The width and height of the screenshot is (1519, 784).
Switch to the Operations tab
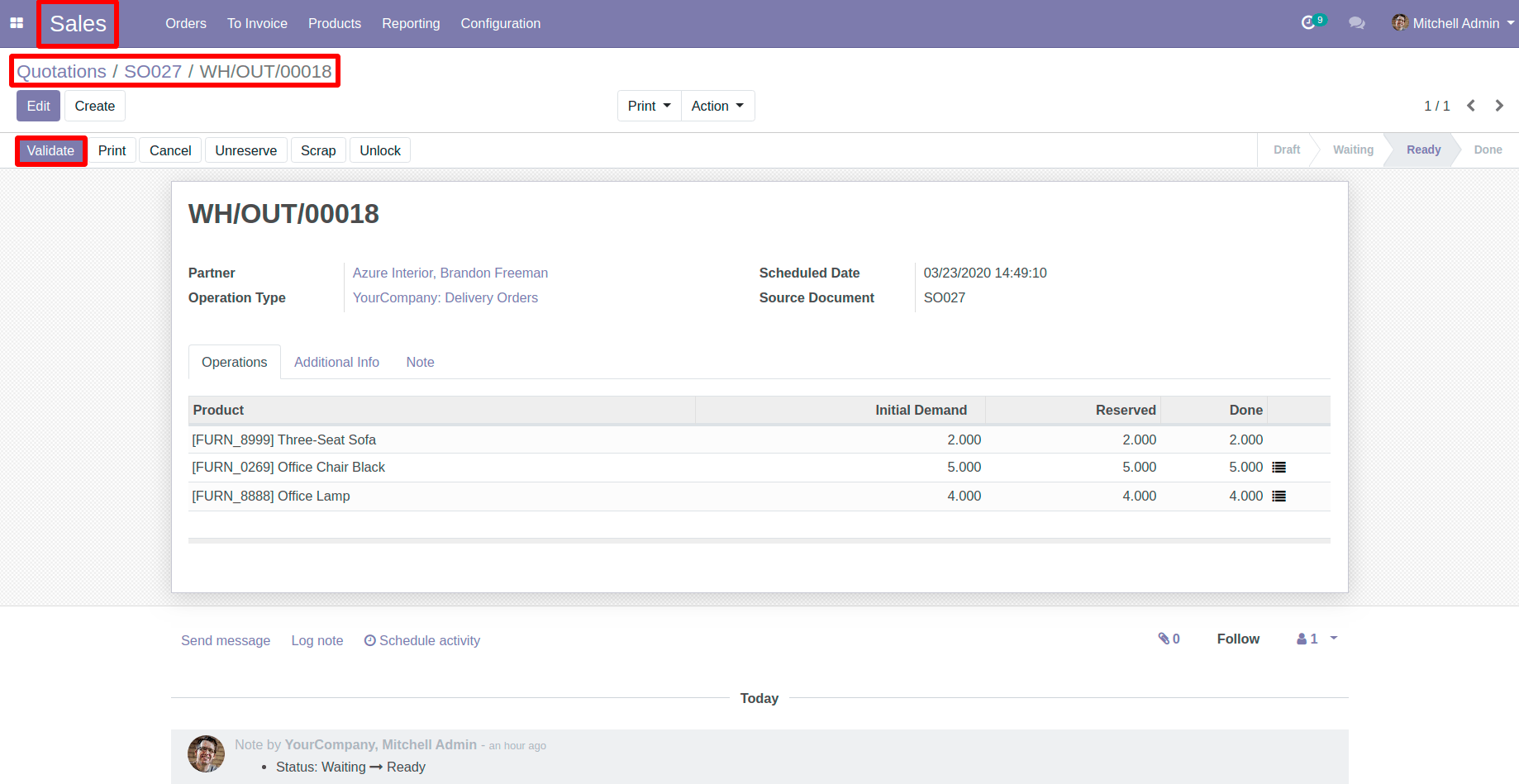pyautogui.click(x=235, y=362)
